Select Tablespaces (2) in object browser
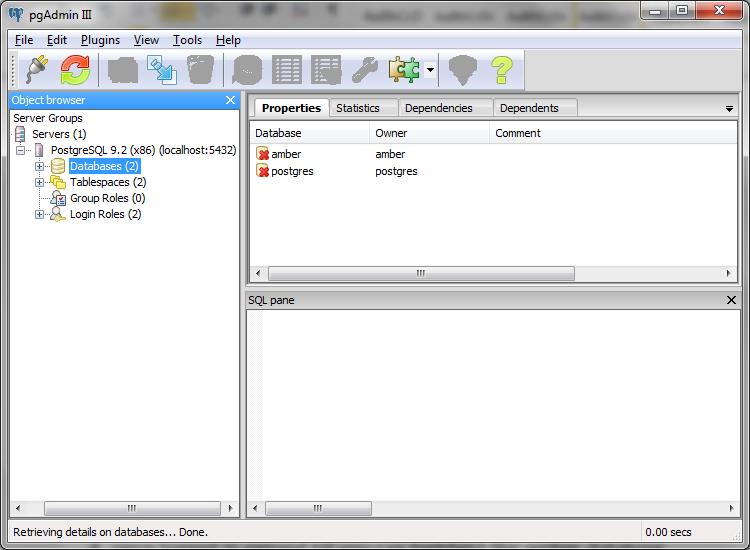Screen dimensions: 750x550 pyautogui.click(x=108, y=182)
